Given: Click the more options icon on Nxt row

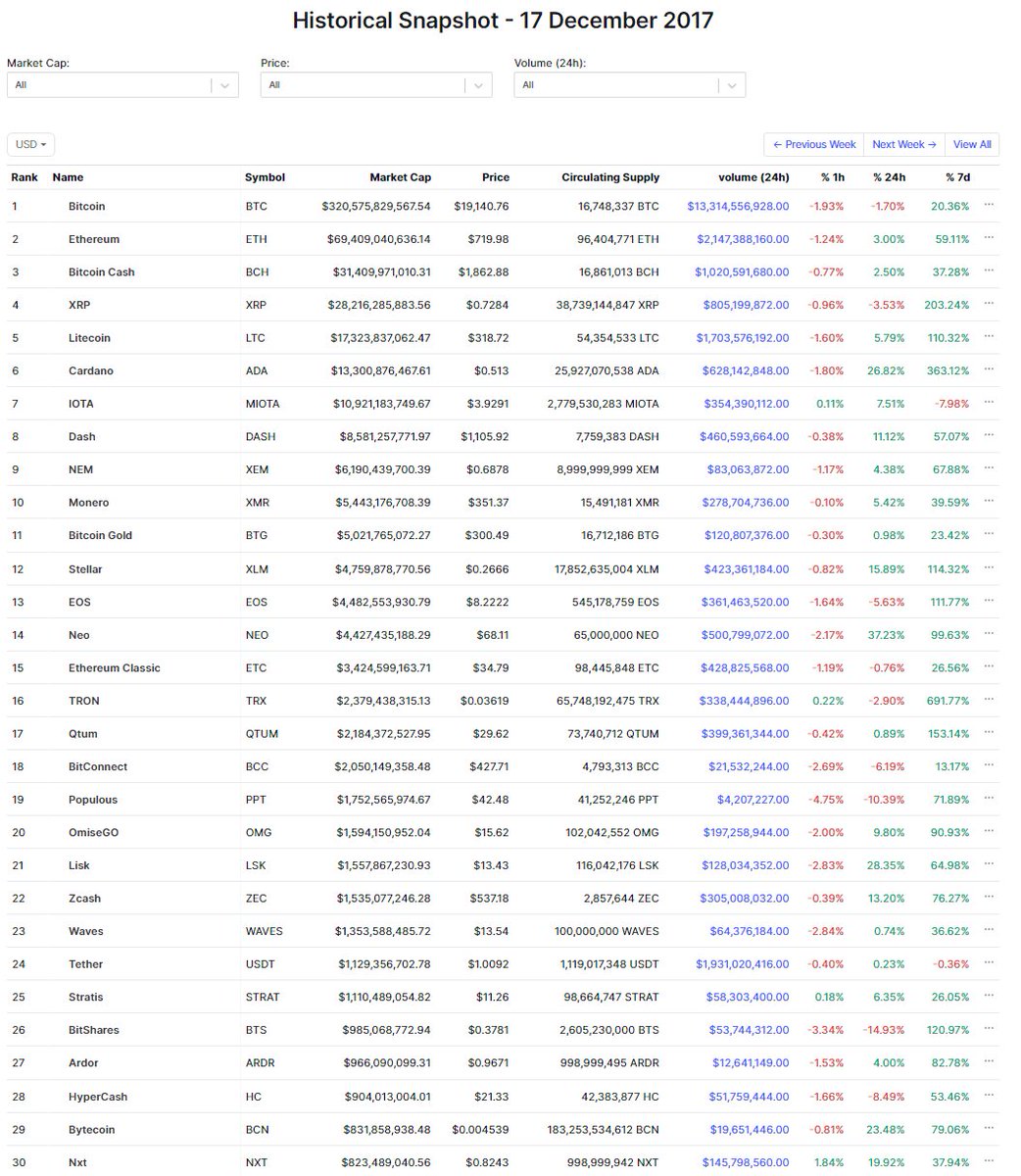Looking at the screenshot, I should (x=989, y=1161).
